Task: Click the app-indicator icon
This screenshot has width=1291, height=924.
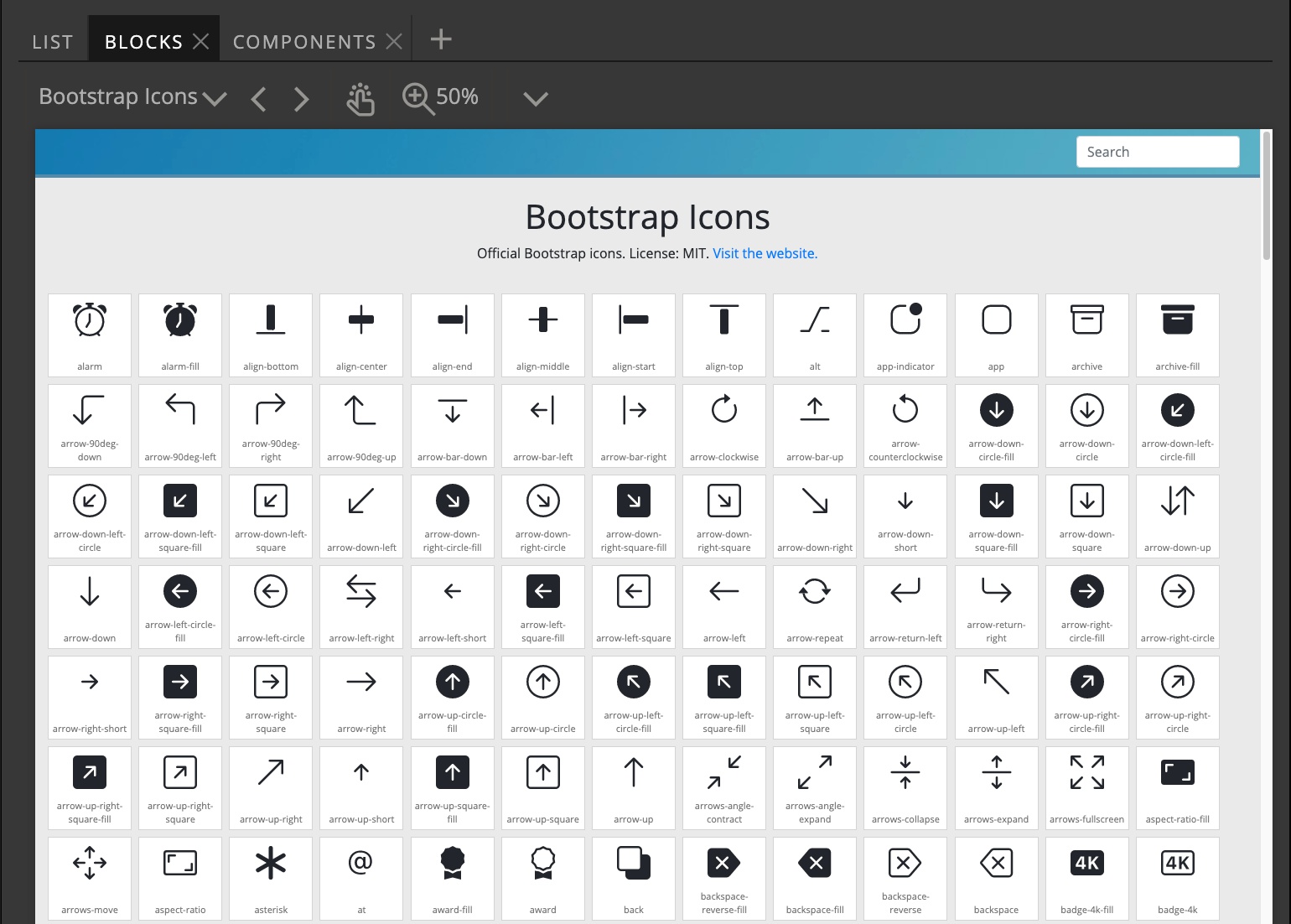Action: point(905,335)
